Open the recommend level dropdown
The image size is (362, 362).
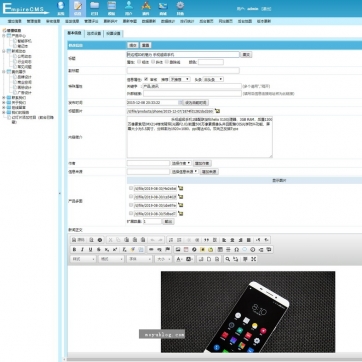click(180, 79)
